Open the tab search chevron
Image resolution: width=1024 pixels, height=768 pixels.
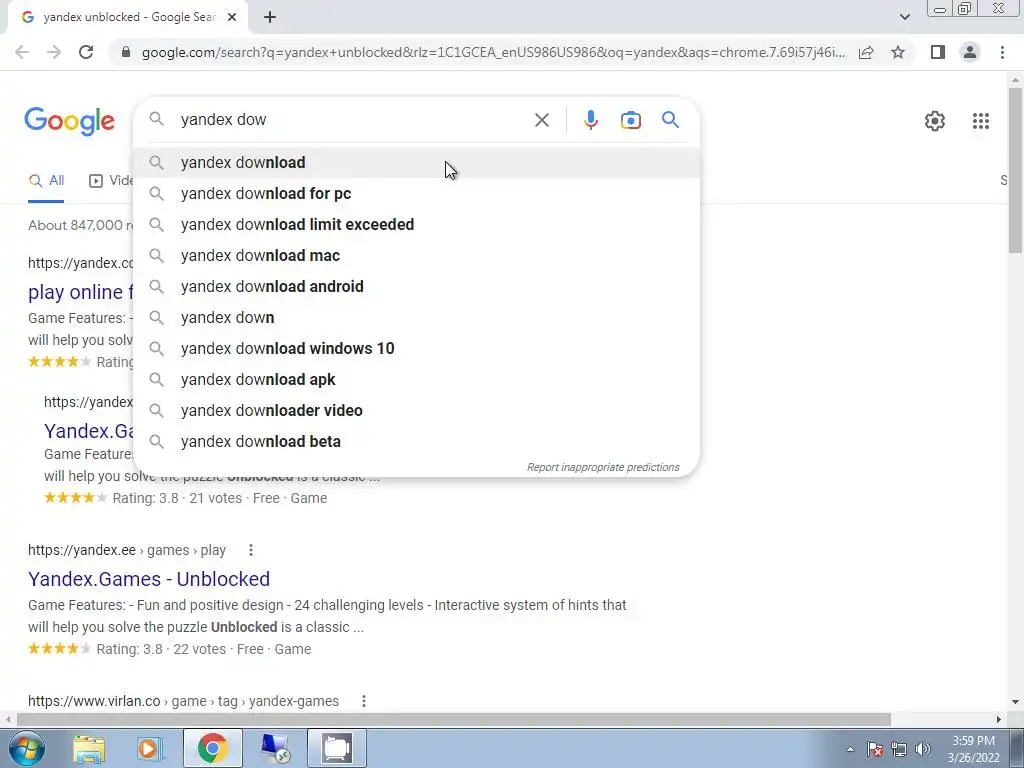click(904, 17)
